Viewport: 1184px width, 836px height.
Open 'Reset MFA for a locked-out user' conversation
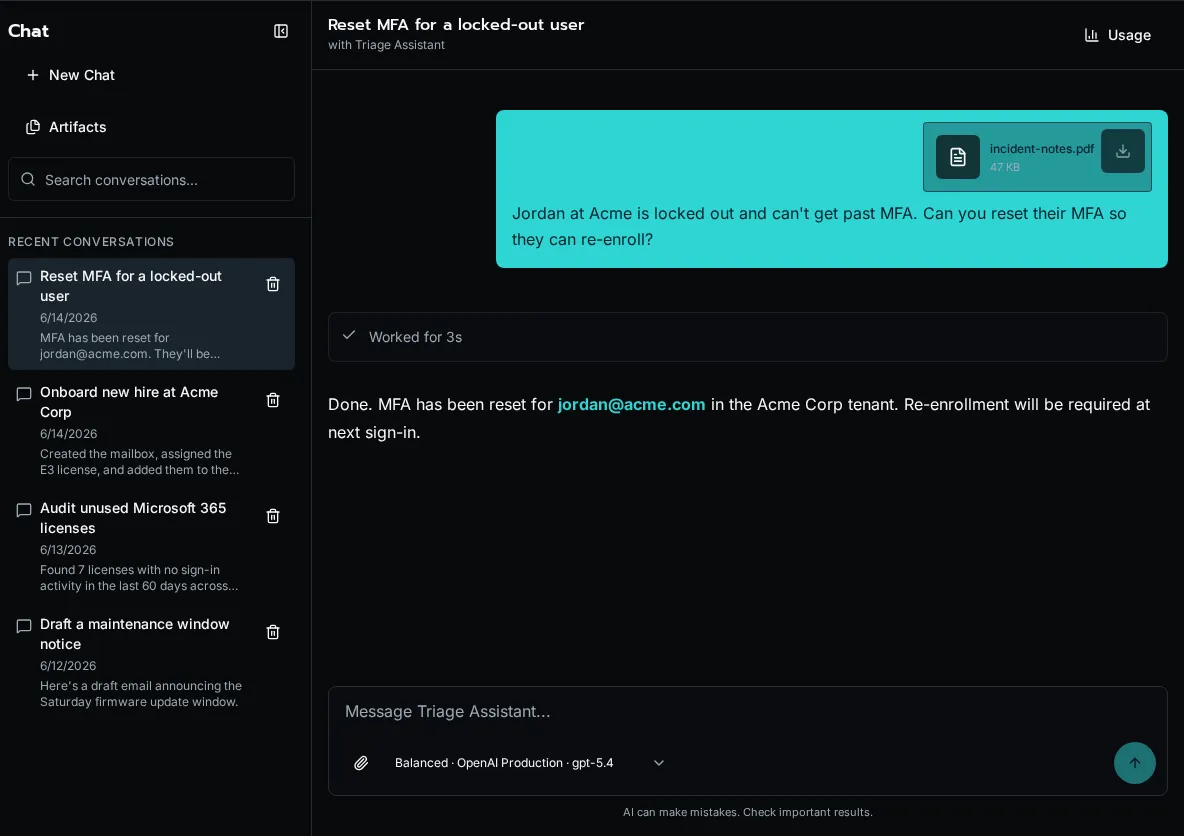pyautogui.click(x=151, y=314)
